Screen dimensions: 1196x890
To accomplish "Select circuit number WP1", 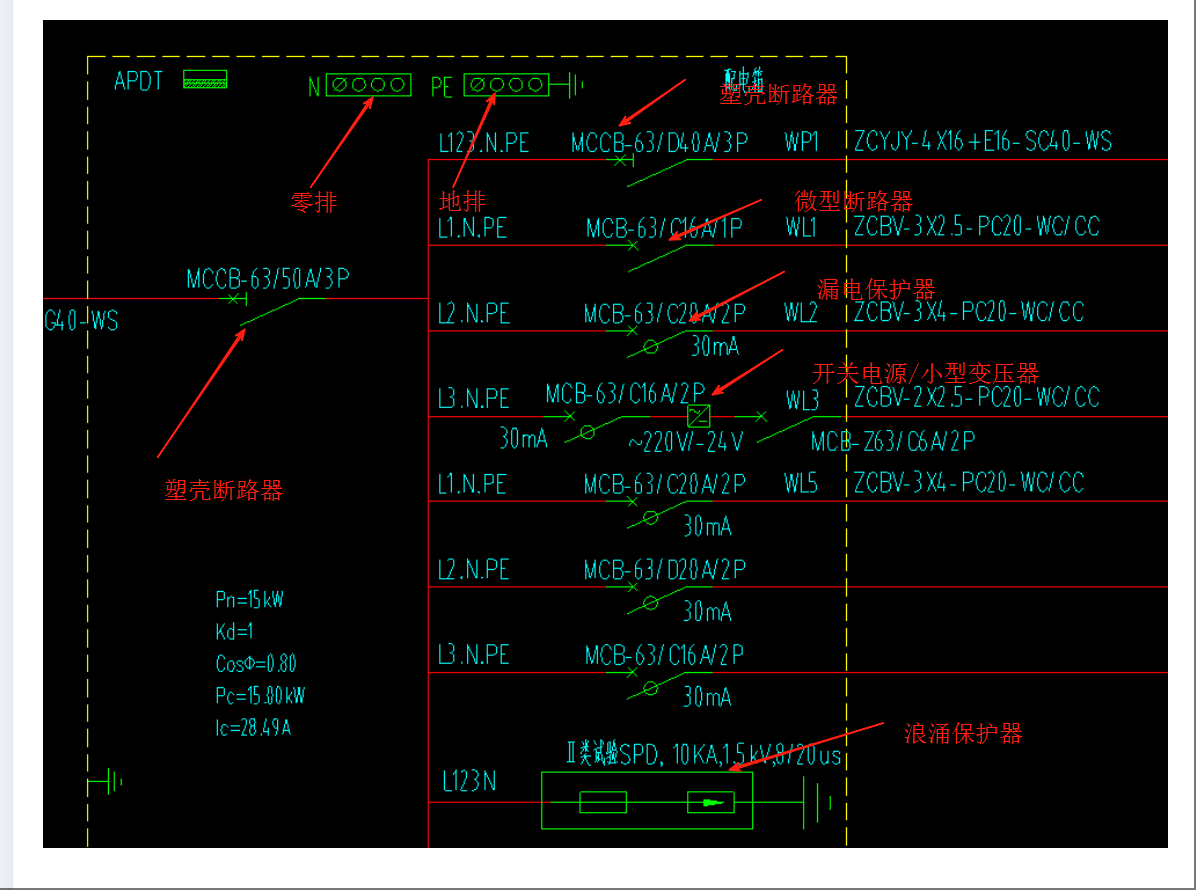I will point(801,141).
